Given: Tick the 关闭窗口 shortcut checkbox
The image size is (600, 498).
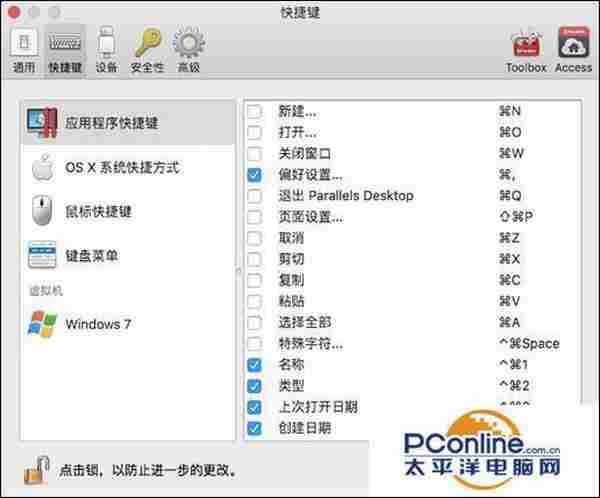Looking at the screenshot, I should coord(254,154).
